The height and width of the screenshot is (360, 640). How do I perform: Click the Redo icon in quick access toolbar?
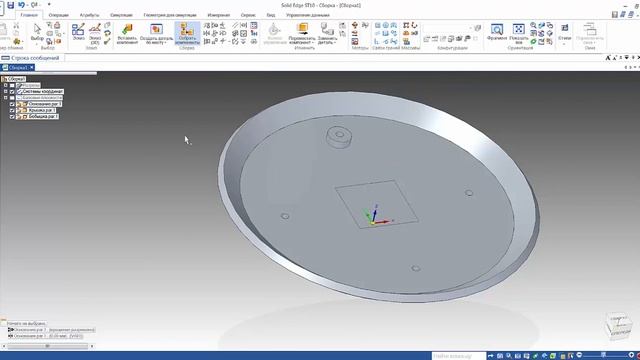pos(34,5)
